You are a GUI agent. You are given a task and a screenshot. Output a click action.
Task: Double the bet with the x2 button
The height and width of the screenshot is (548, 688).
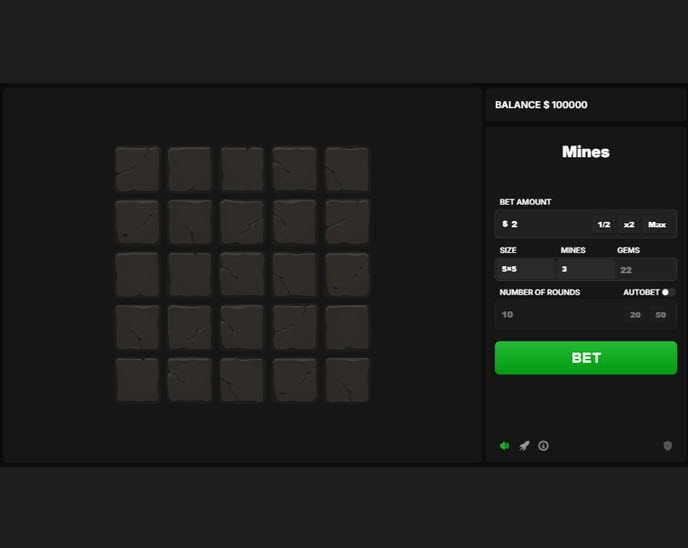pos(629,224)
